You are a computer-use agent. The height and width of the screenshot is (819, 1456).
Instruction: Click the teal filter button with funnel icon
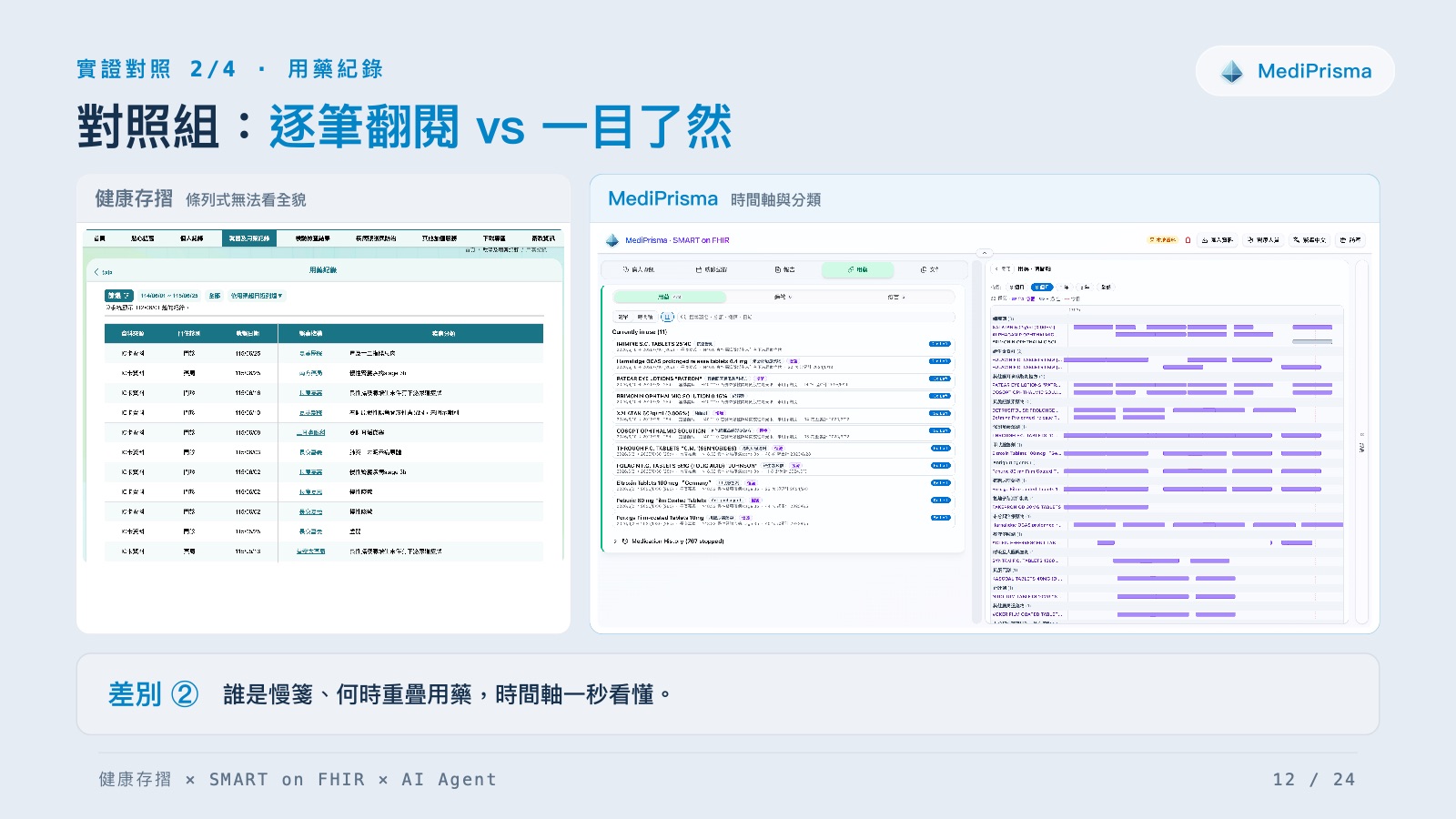[118, 296]
